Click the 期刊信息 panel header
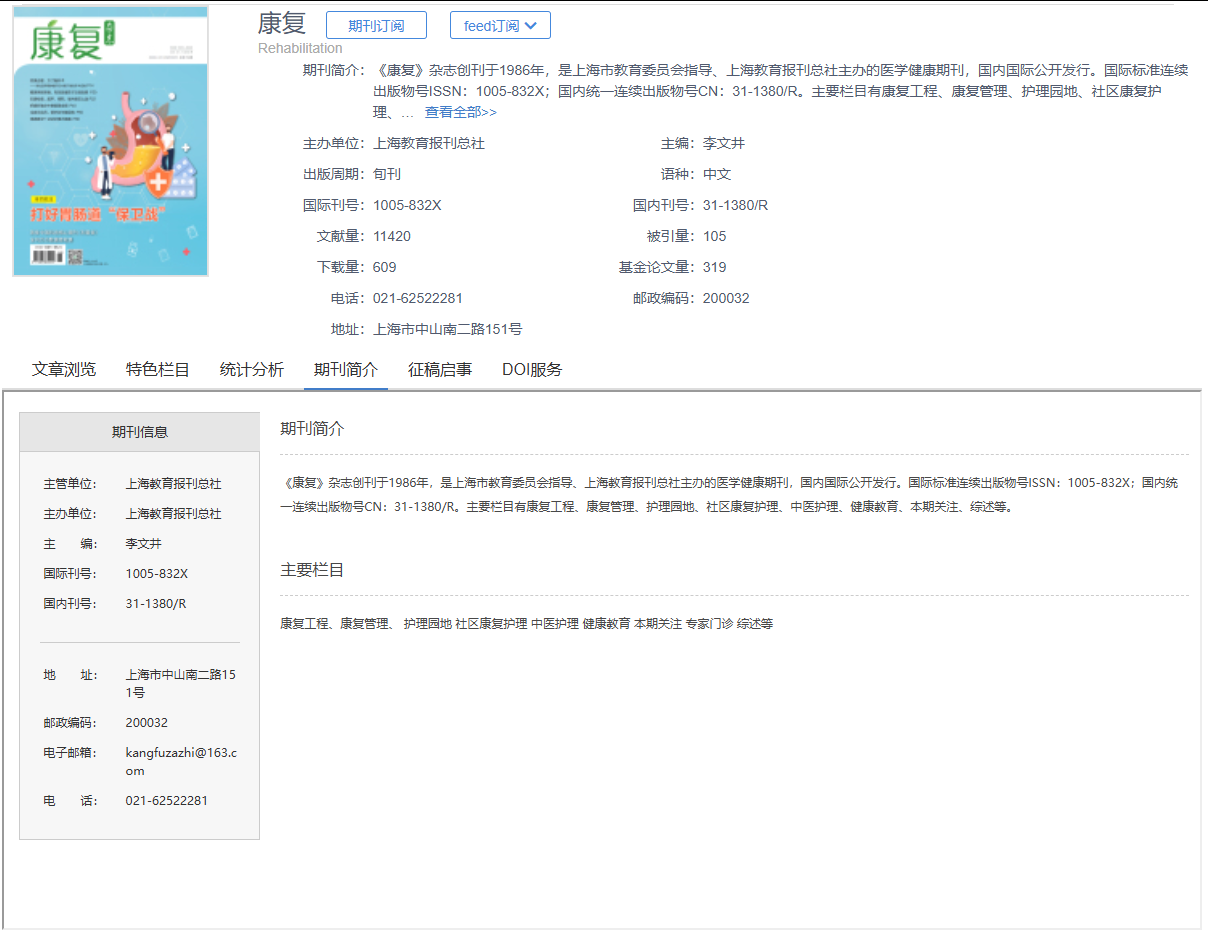Screen dimensions: 1208x943 coord(139,430)
